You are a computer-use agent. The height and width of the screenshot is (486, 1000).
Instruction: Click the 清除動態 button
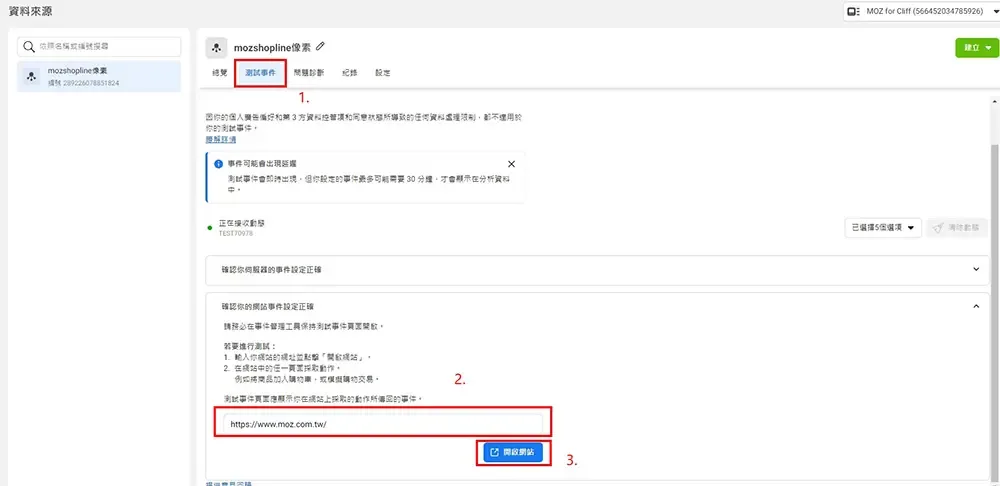coord(955,227)
